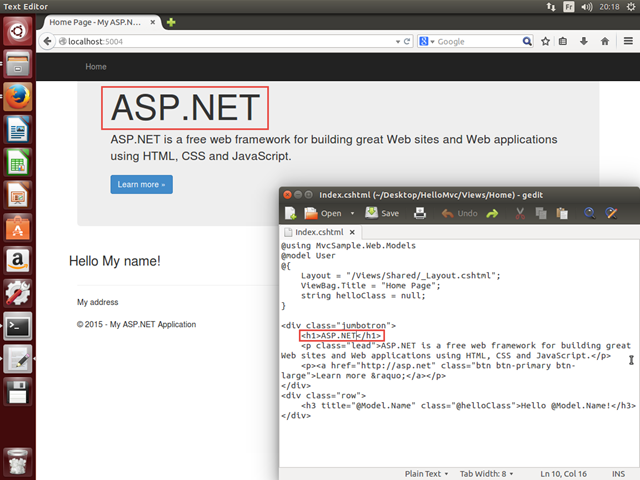Open the URL history dropdown arrow
The image size is (640, 480).
click(x=398, y=42)
